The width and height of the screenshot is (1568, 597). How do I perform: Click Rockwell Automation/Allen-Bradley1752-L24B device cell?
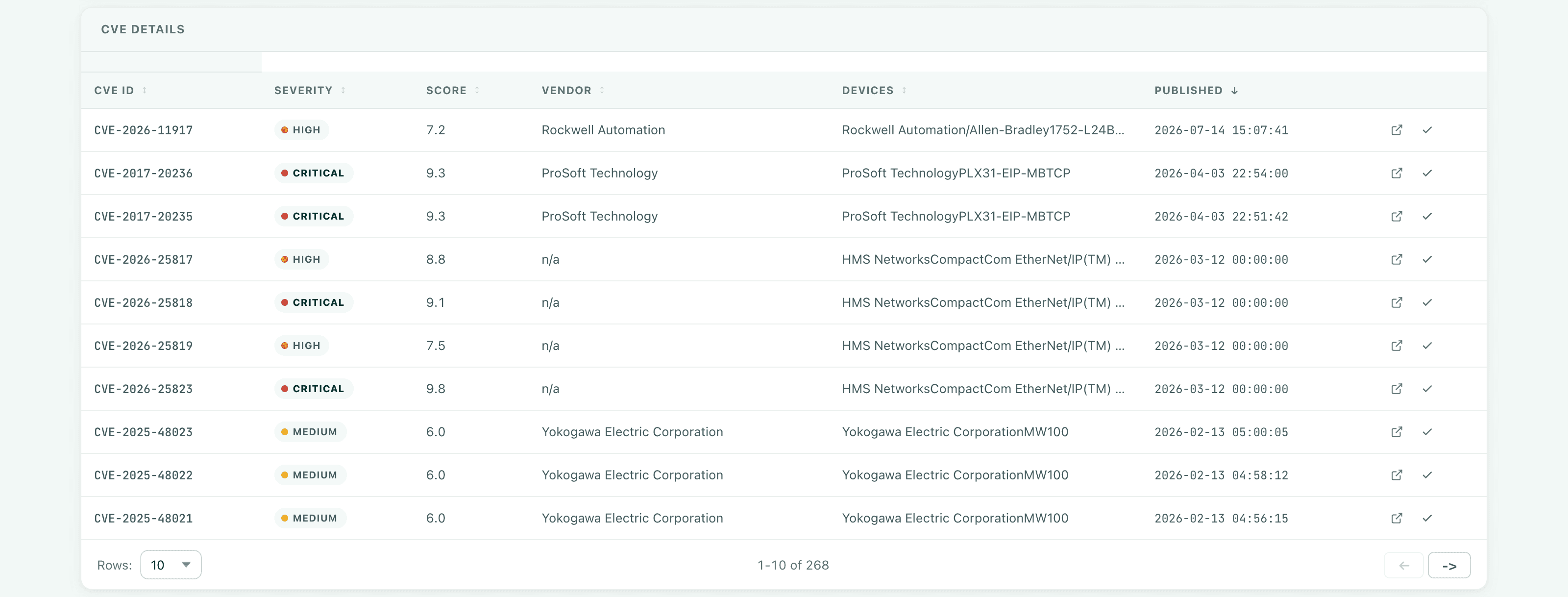[982, 130]
